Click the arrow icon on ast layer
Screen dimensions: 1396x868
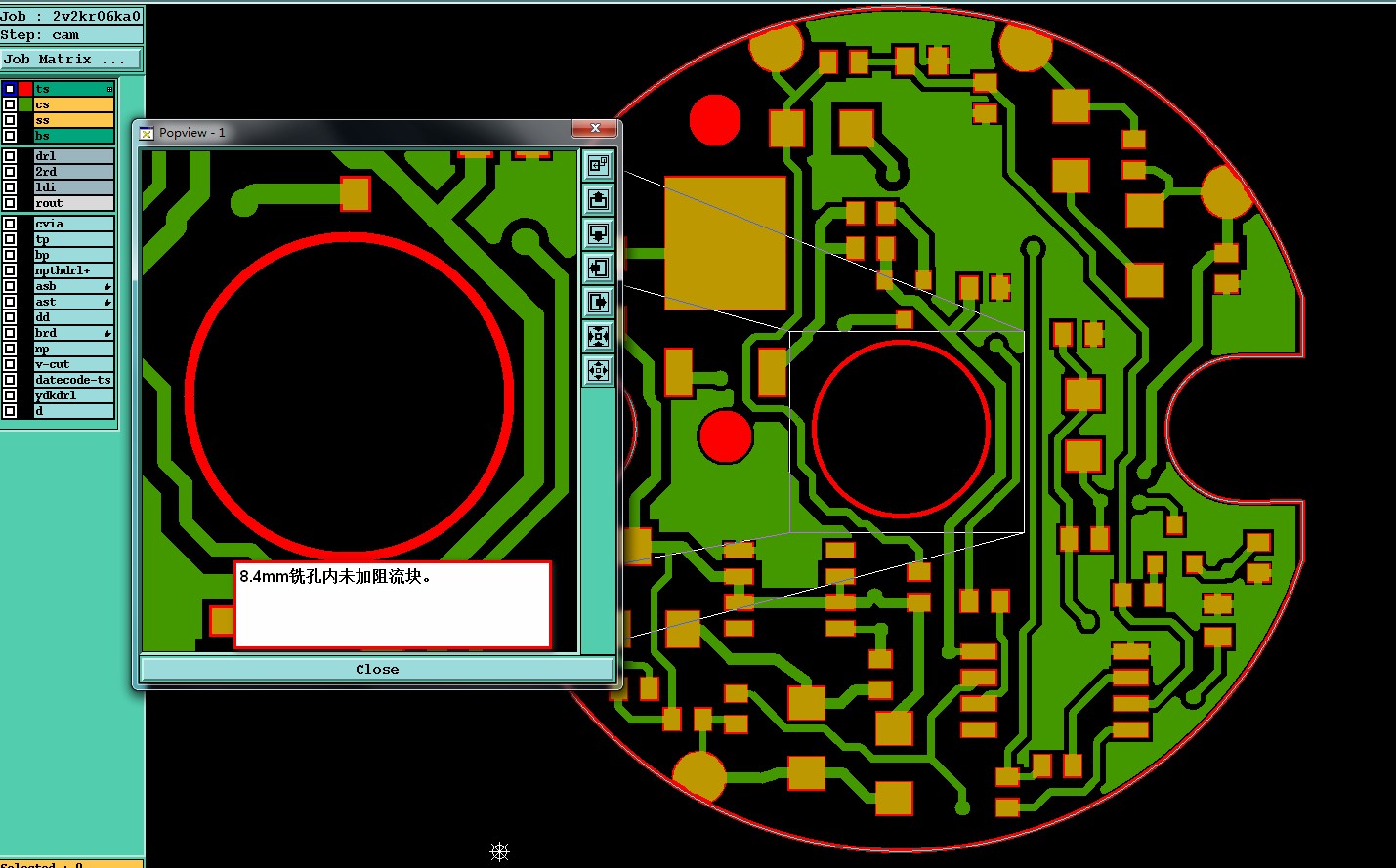point(107,302)
